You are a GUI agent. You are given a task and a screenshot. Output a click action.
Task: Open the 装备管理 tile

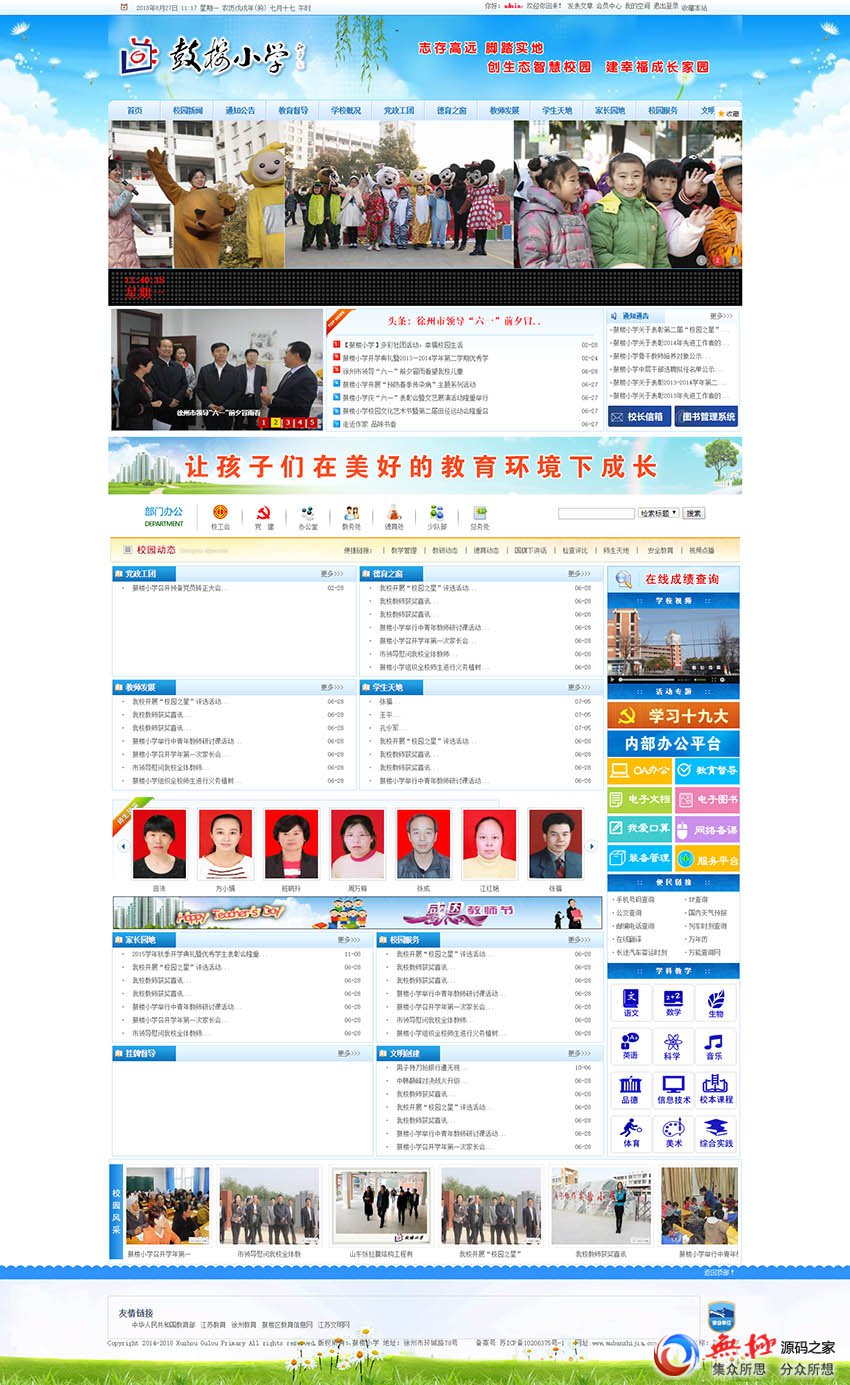tap(639, 858)
